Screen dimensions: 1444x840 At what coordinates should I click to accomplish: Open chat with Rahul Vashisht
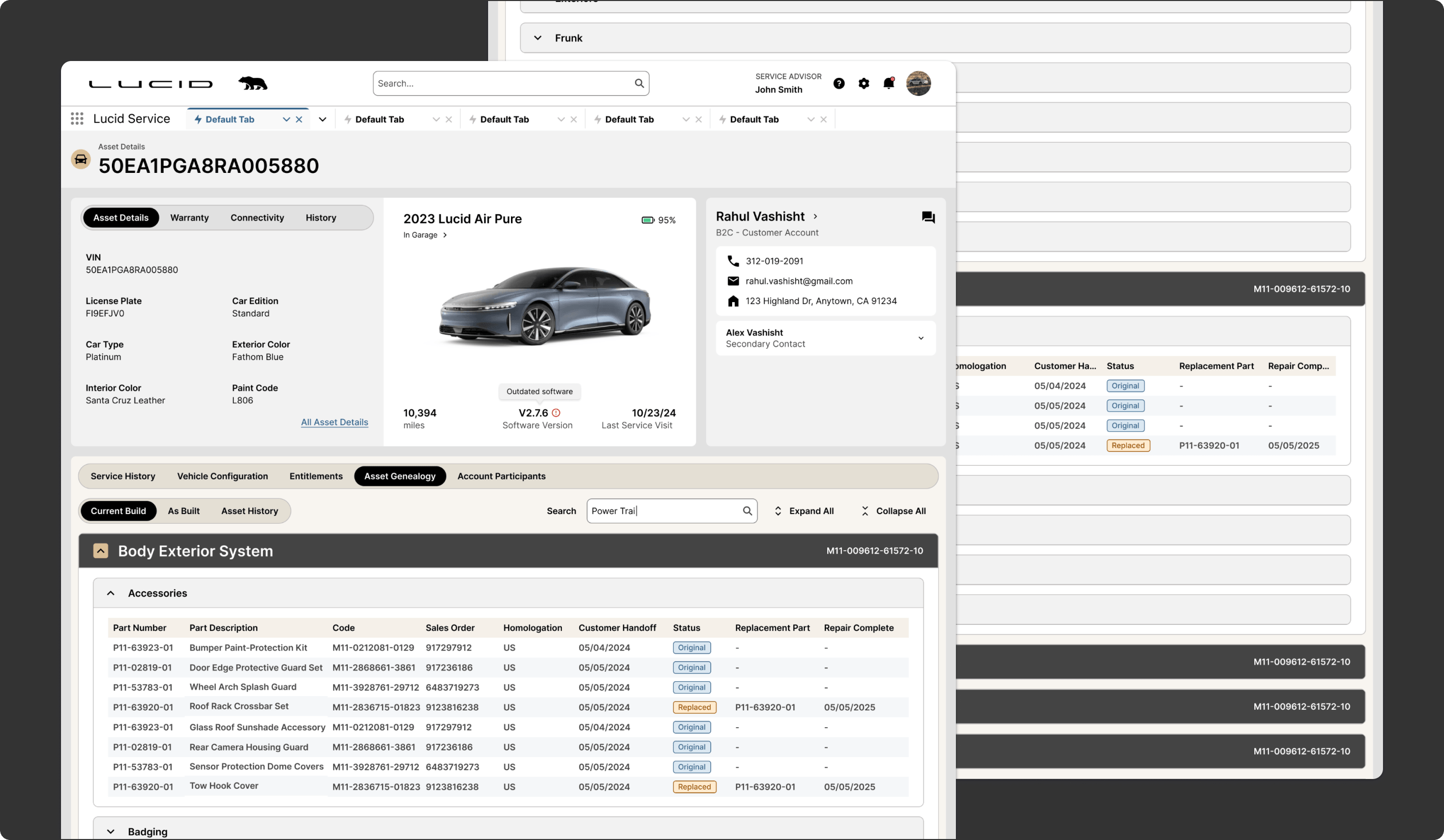click(x=928, y=218)
